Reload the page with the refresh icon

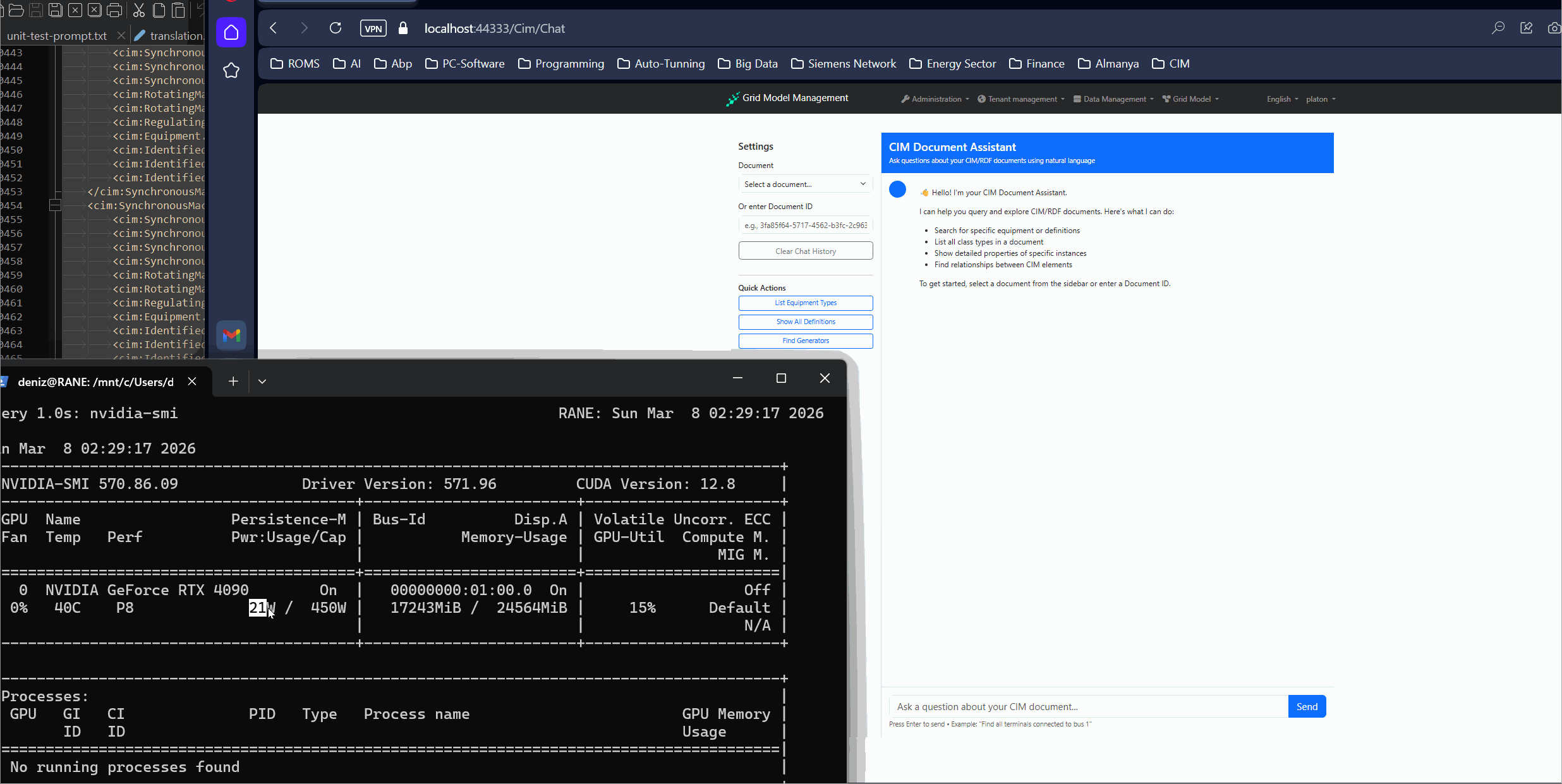(336, 28)
